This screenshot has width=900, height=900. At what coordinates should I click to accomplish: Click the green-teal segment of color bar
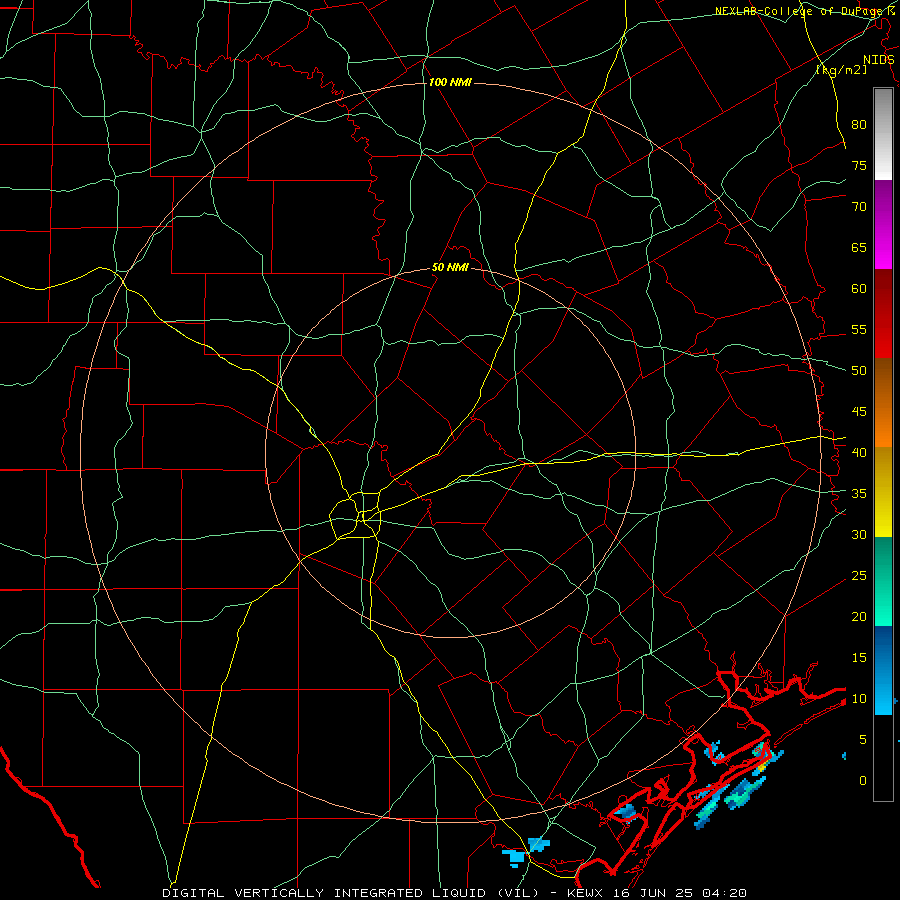[x=883, y=581]
